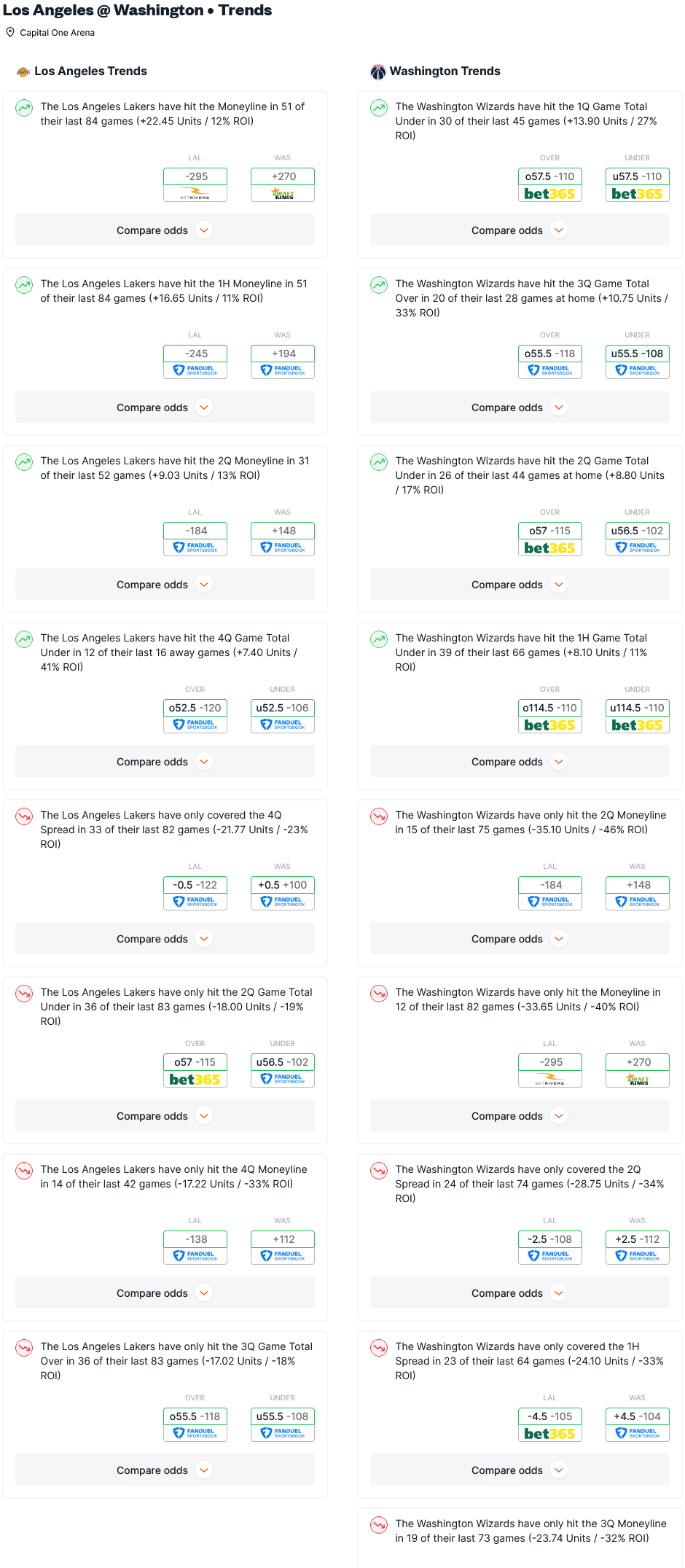The height and width of the screenshot is (1568, 685).
Task: Click the Capital One Arena location pin
Action: click(10, 32)
